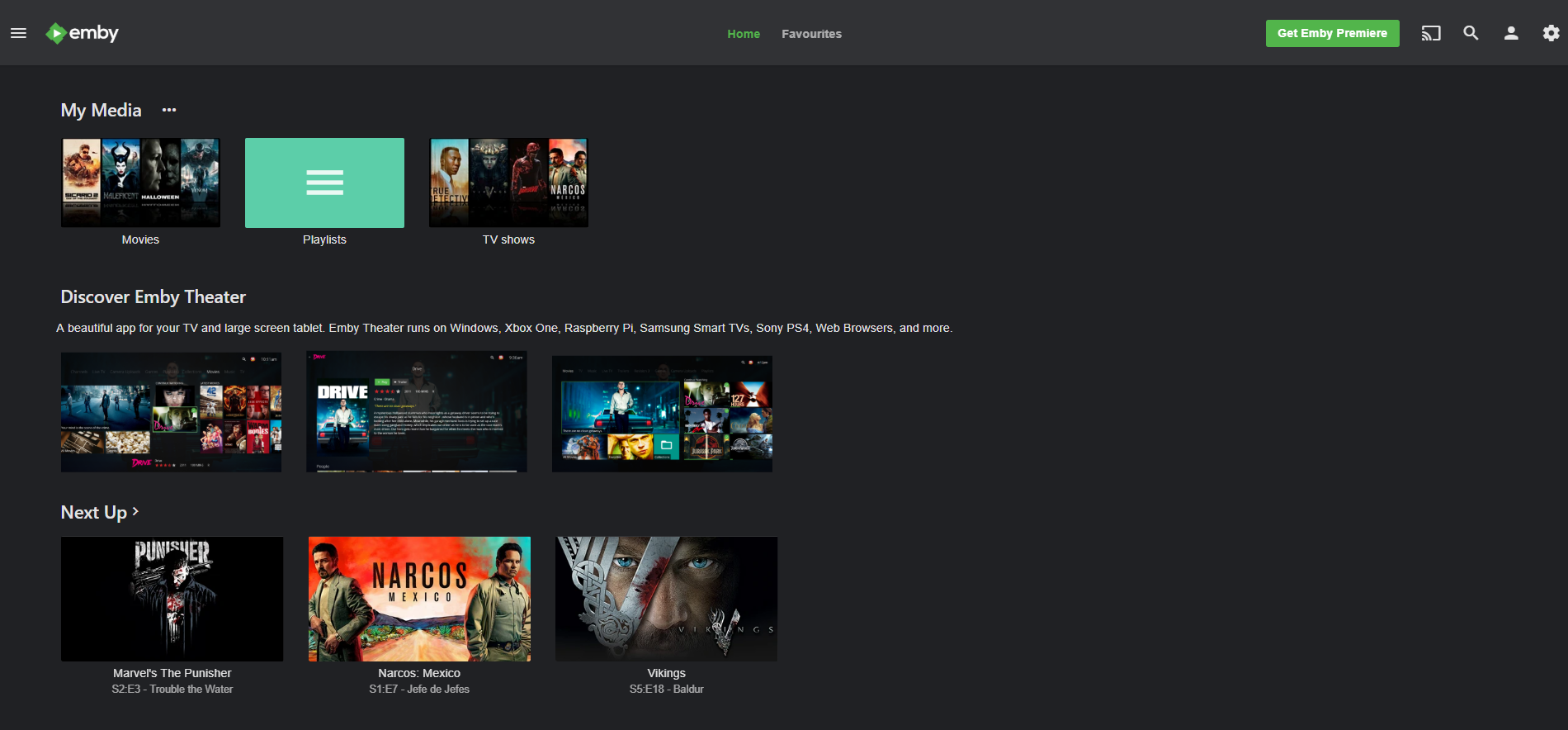Open the Drive detail Emby Theater screenshot

(417, 412)
